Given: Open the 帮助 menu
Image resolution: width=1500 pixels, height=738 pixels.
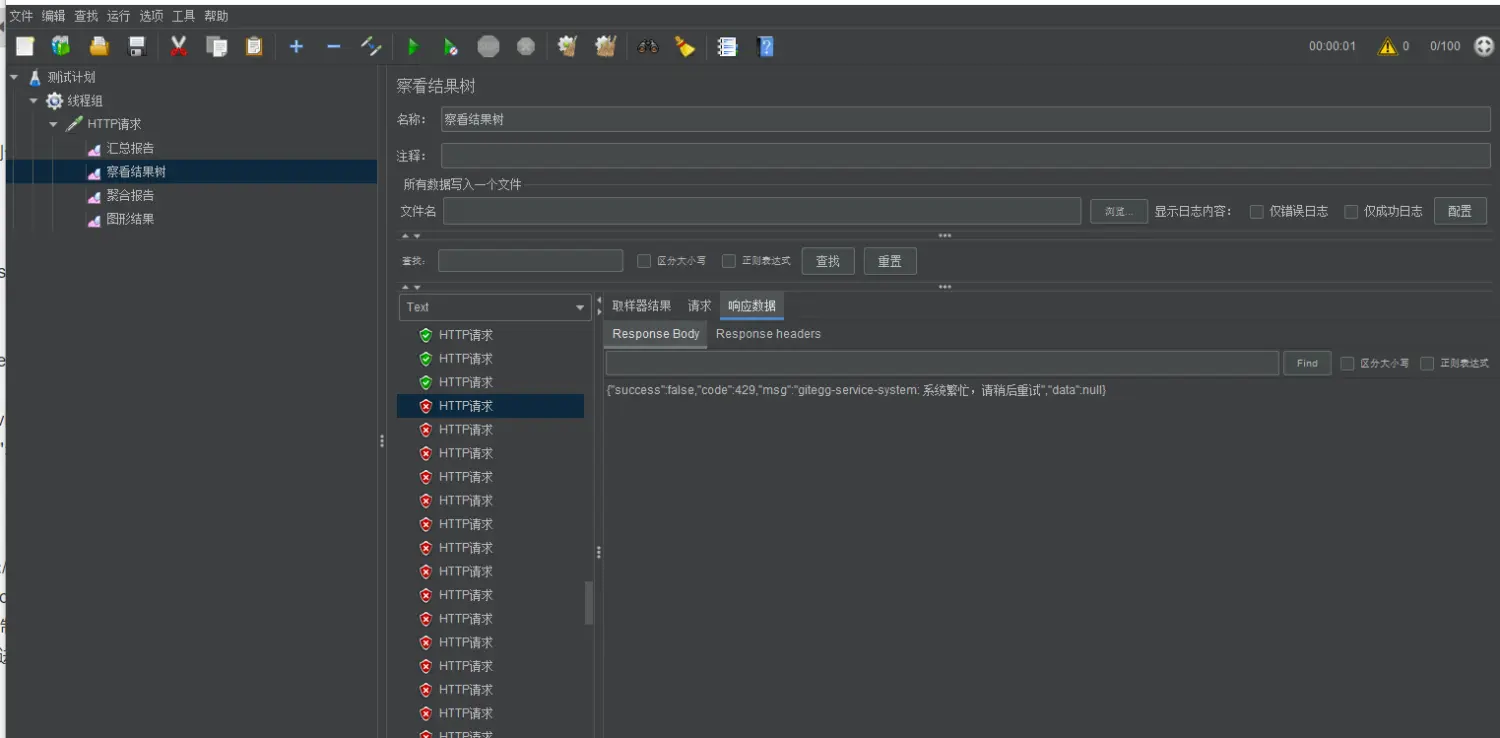Looking at the screenshot, I should [216, 16].
